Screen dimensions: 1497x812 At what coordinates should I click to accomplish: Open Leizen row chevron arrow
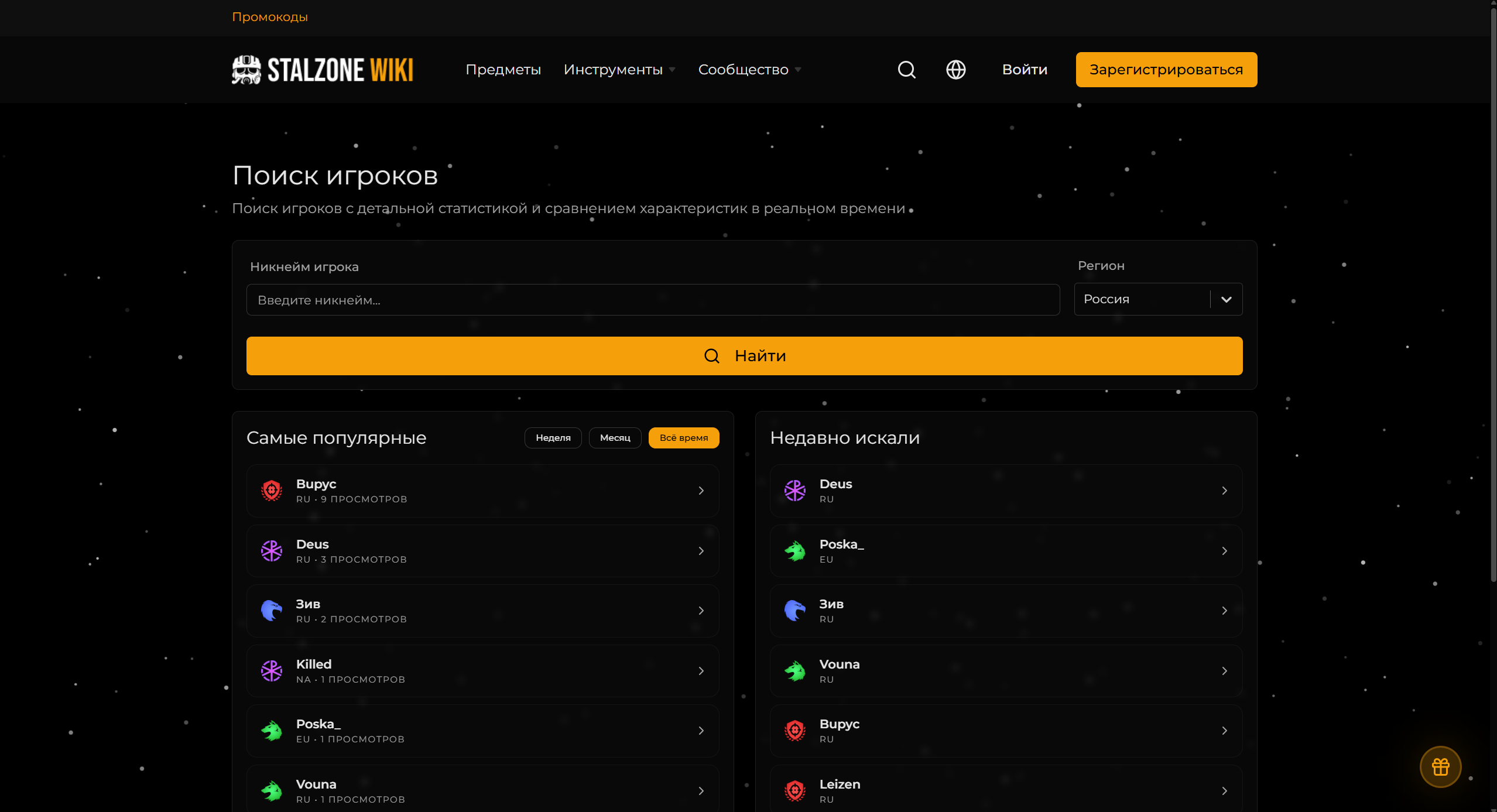click(x=1224, y=791)
